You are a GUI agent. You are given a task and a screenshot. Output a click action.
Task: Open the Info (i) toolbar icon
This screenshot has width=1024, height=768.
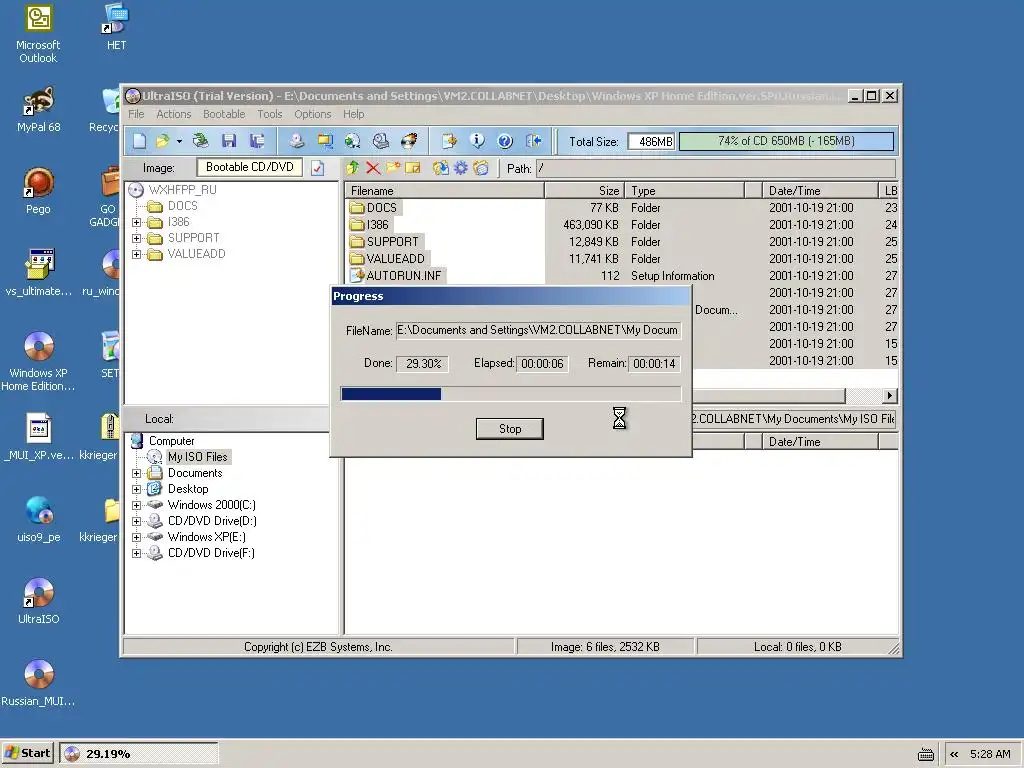(477, 141)
